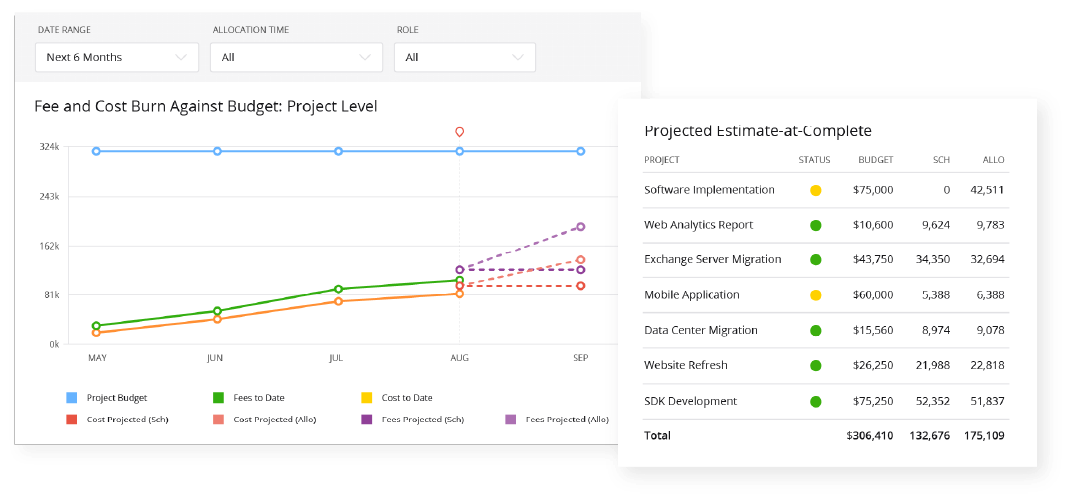Click the red location marker above AUG
Image resolution: width=1072 pixels, height=503 pixels.
(x=460, y=132)
